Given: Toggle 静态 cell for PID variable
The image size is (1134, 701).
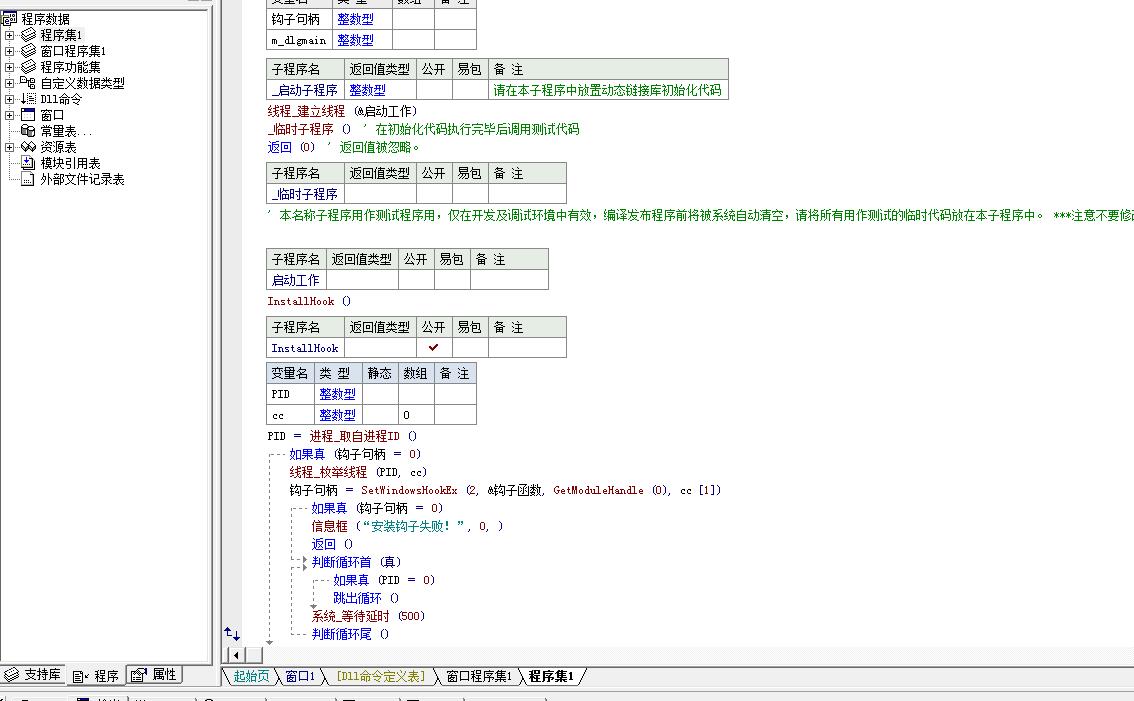Looking at the screenshot, I should coord(379,394).
